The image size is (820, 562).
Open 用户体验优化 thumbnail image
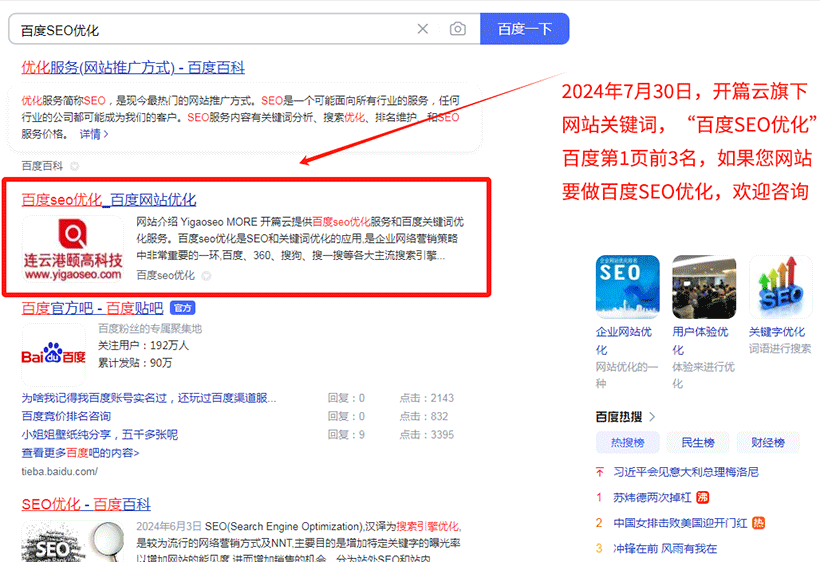704,287
